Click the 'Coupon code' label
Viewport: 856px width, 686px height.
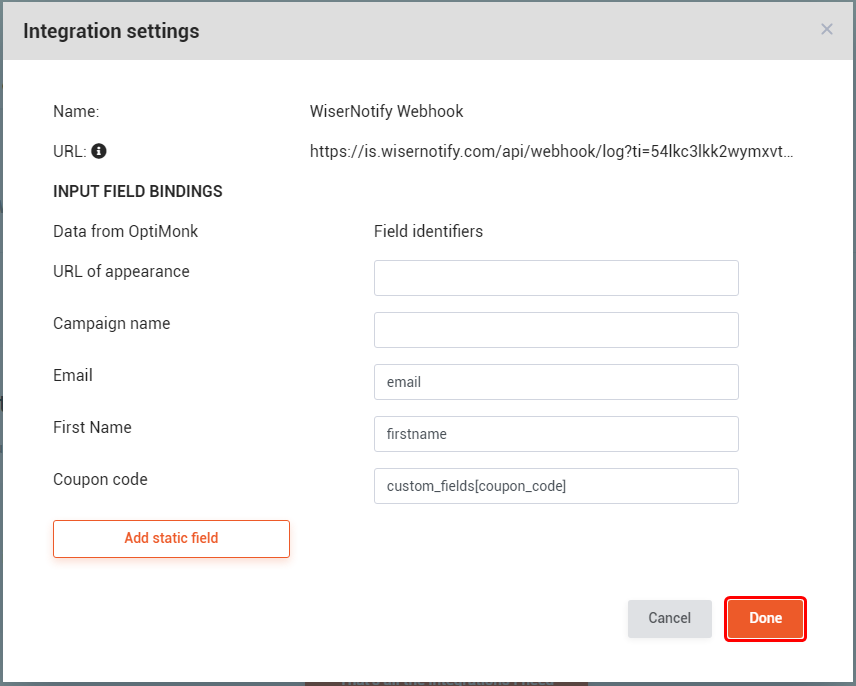click(x=100, y=479)
